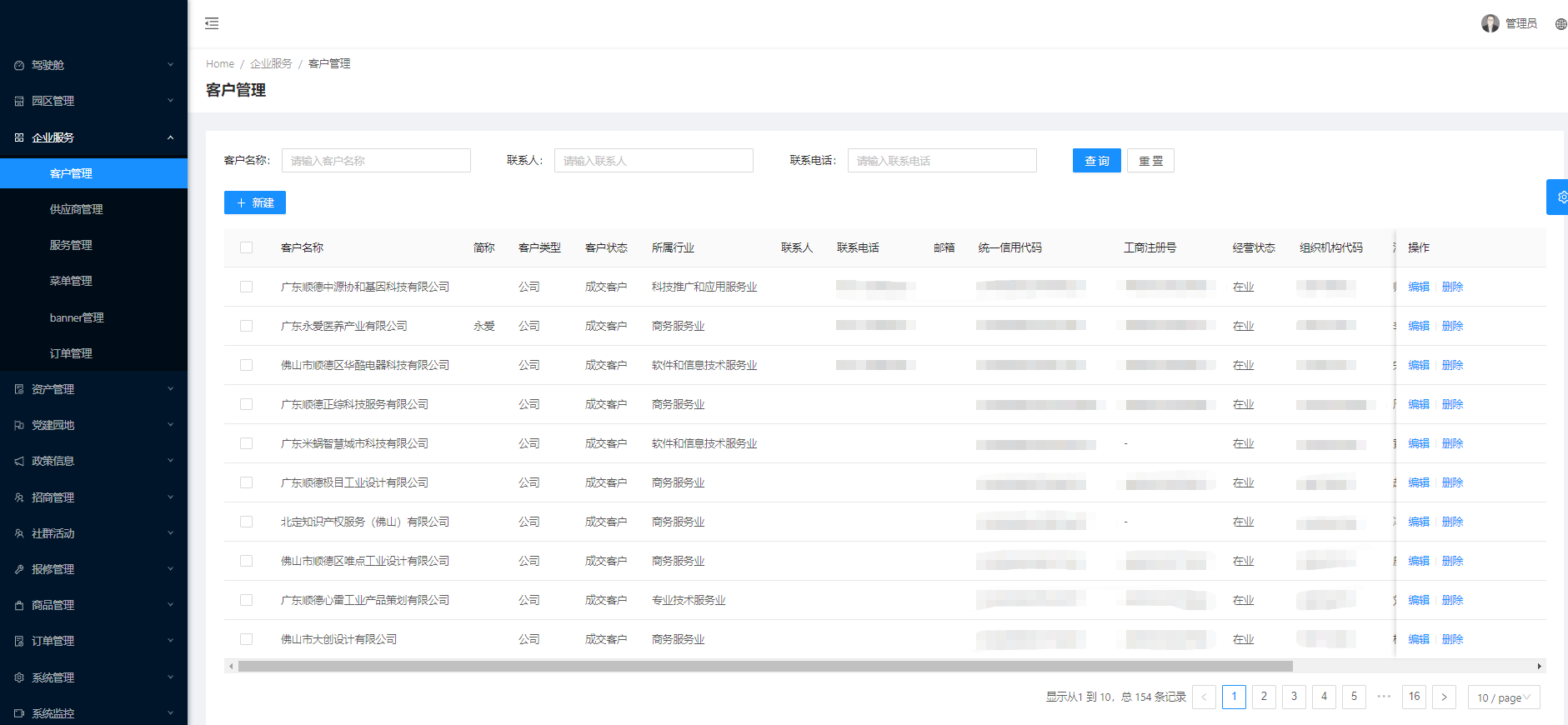Click the 驾驶舱 dashboard icon in sidebar

pyautogui.click(x=19, y=65)
